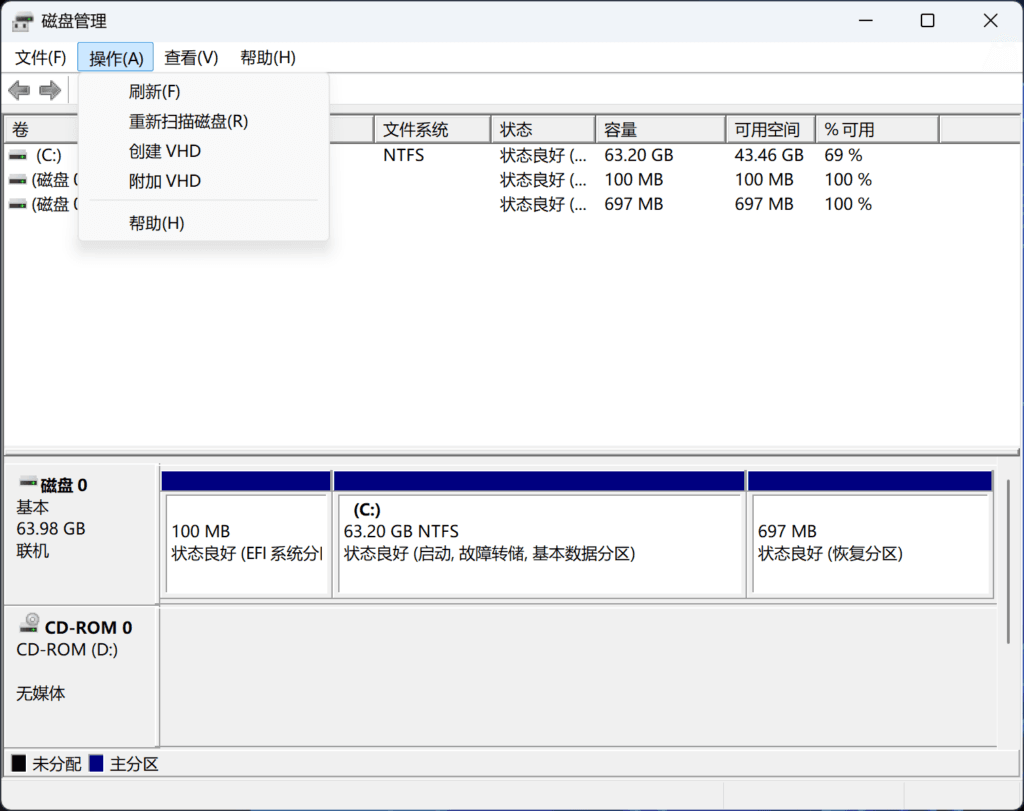
Task: Click the back navigation arrow icon
Action: pos(18,90)
